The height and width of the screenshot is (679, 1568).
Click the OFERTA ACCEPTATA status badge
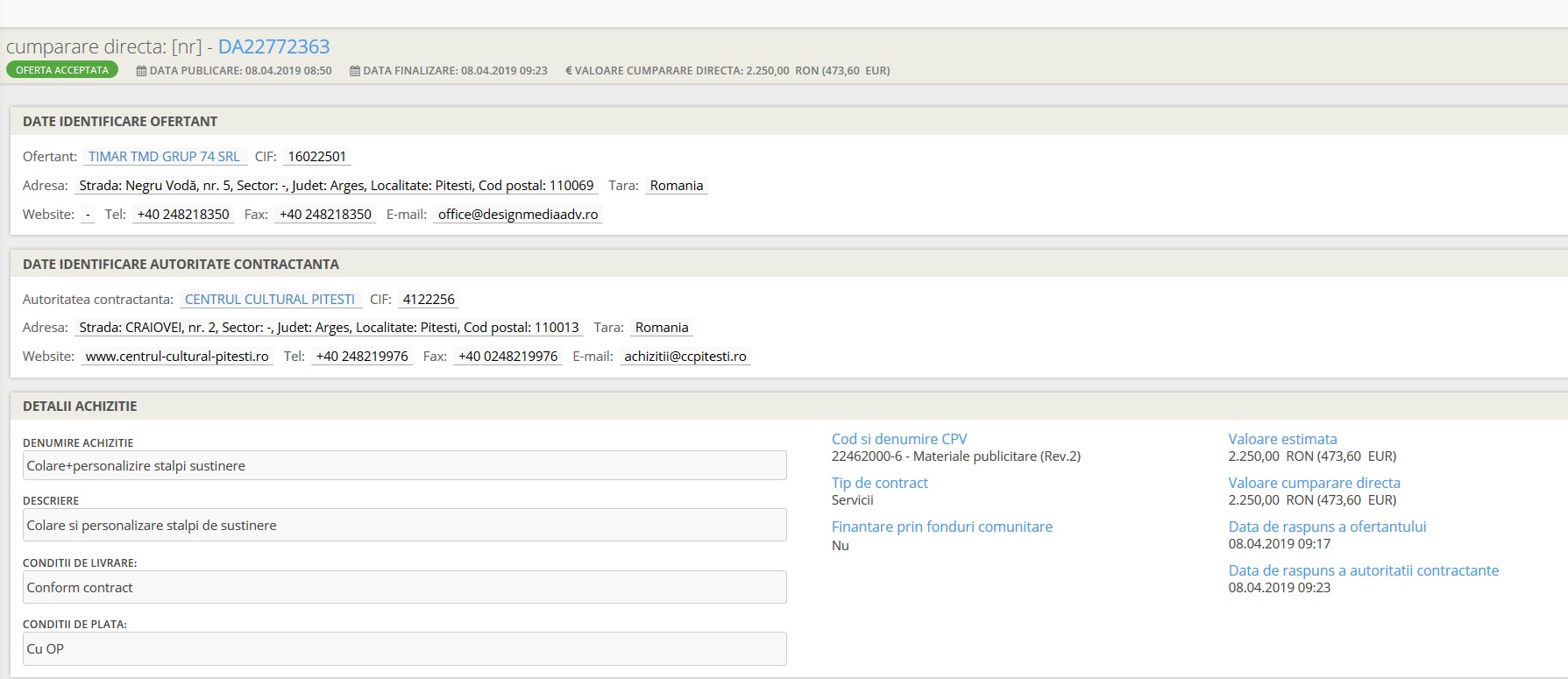click(62, 70)
